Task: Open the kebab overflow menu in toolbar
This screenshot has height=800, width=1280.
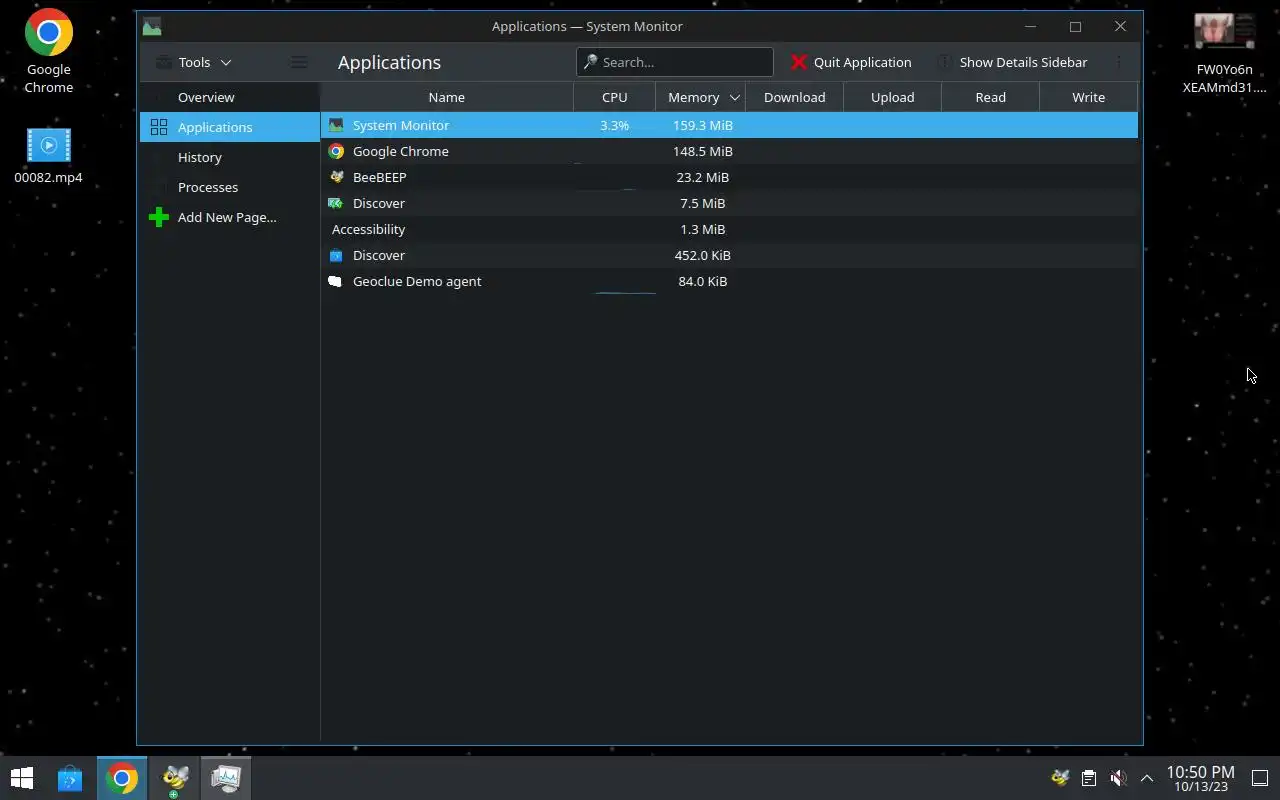Action: coord(1119,62)
